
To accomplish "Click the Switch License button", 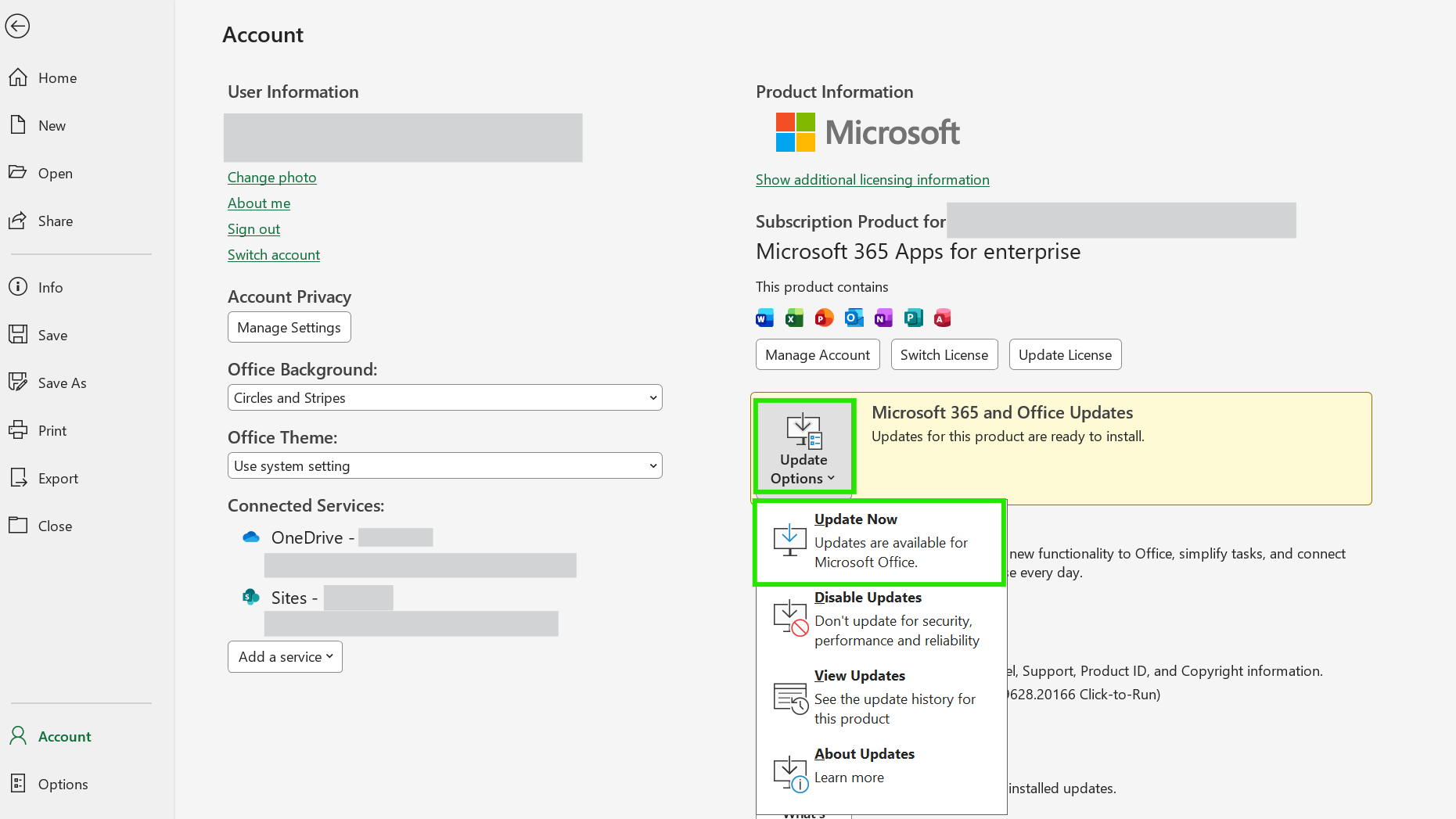I will [x=944, y=354].
